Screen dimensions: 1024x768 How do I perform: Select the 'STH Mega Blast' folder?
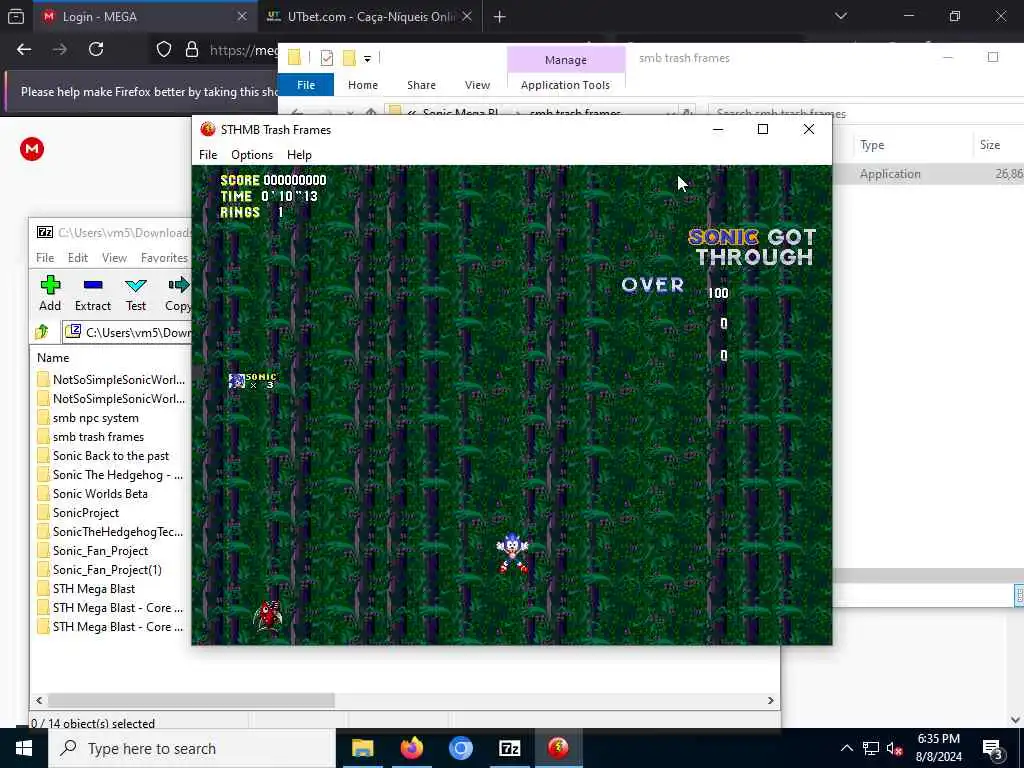point(93,588)
